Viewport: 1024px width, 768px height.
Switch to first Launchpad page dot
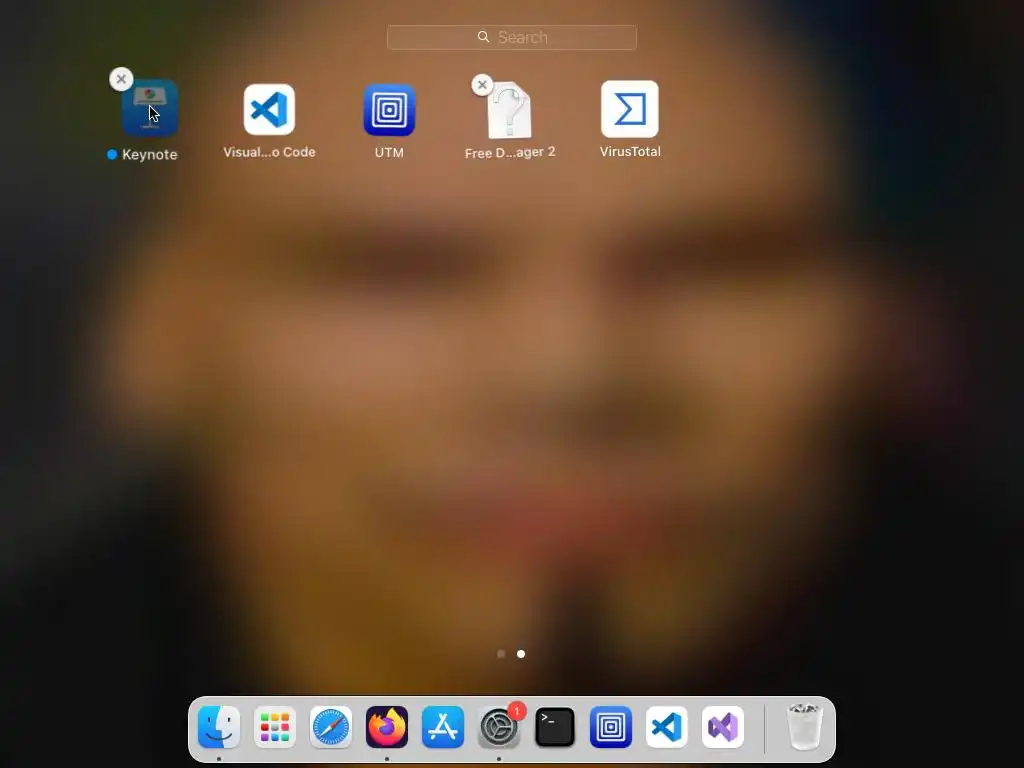click(x=501, y=654)
